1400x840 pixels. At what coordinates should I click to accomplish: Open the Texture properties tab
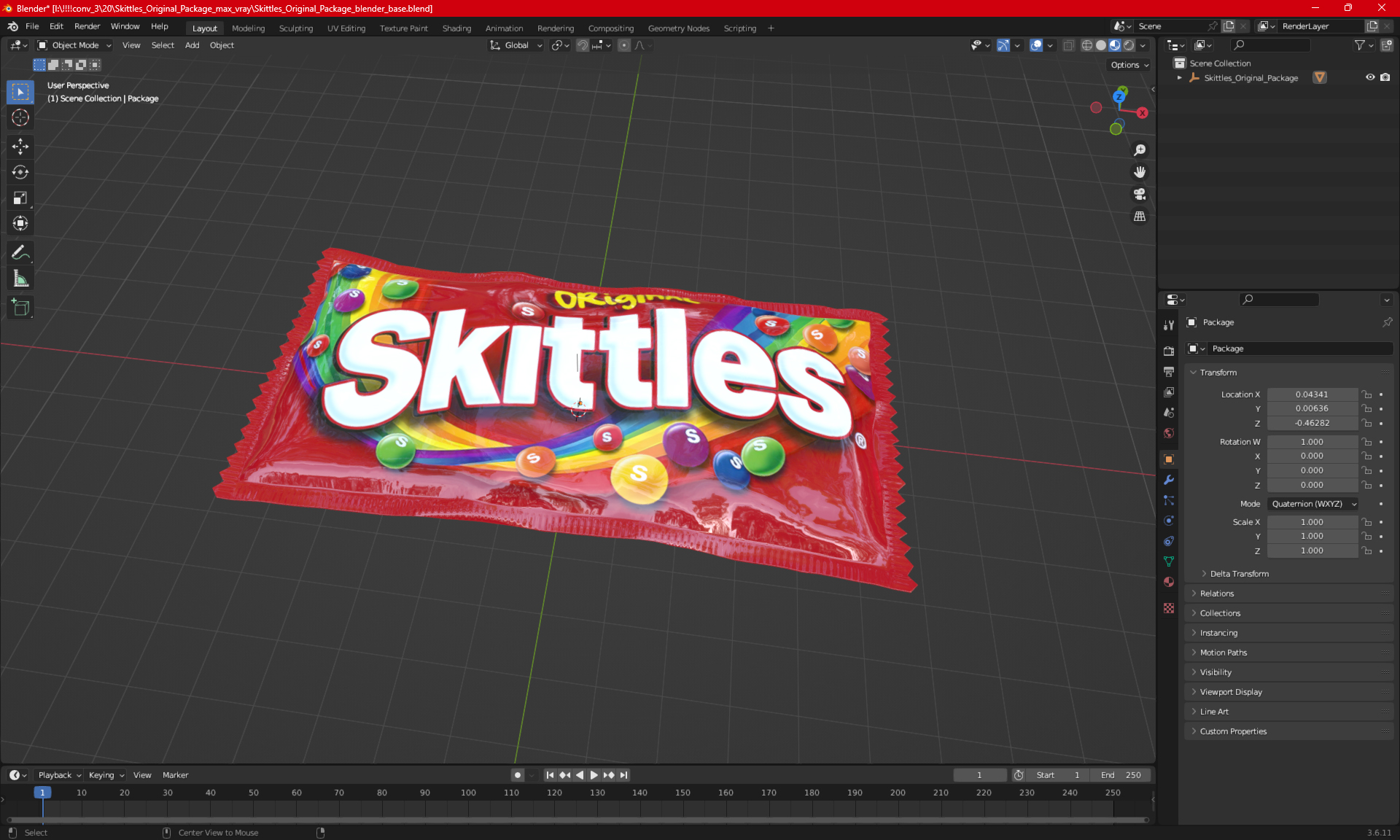click(x=1169, y=608)
